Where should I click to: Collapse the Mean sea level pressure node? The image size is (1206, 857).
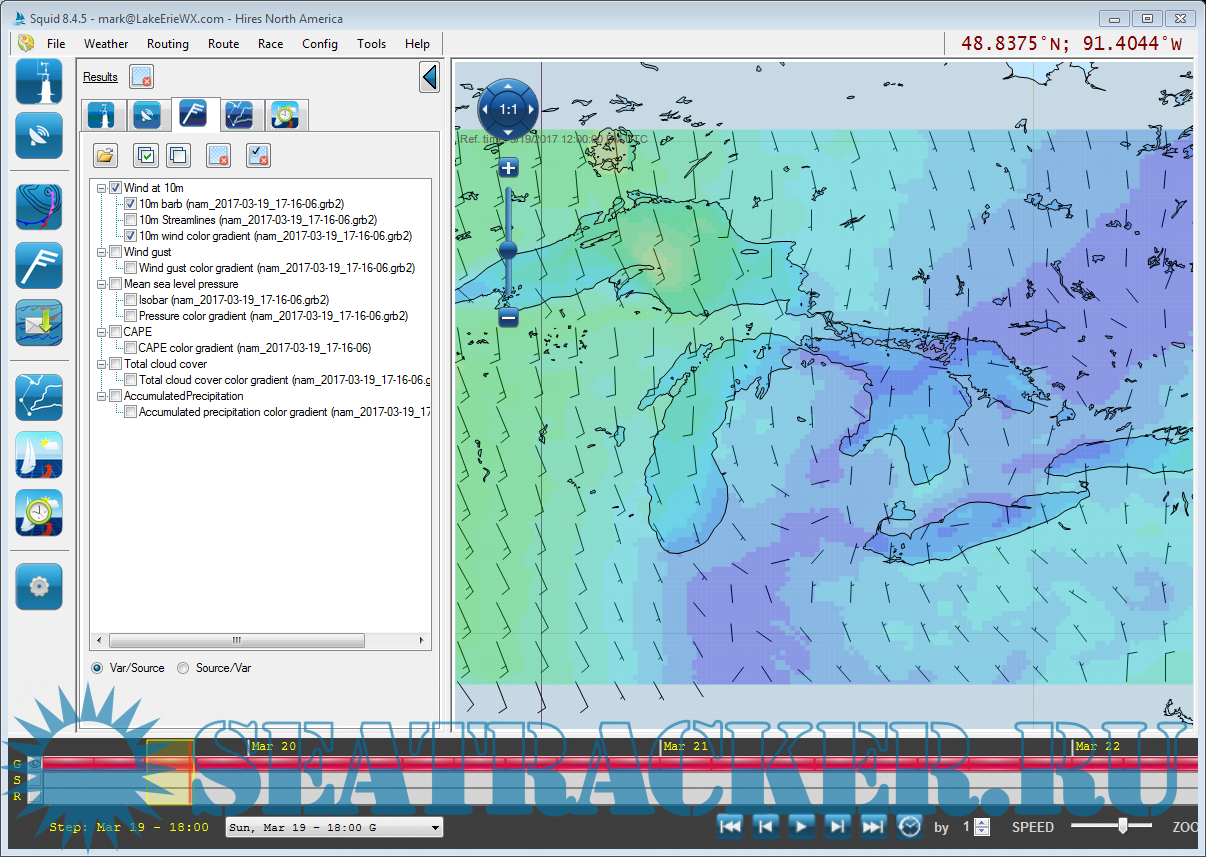pyautogui.click(x=101, y=284)
